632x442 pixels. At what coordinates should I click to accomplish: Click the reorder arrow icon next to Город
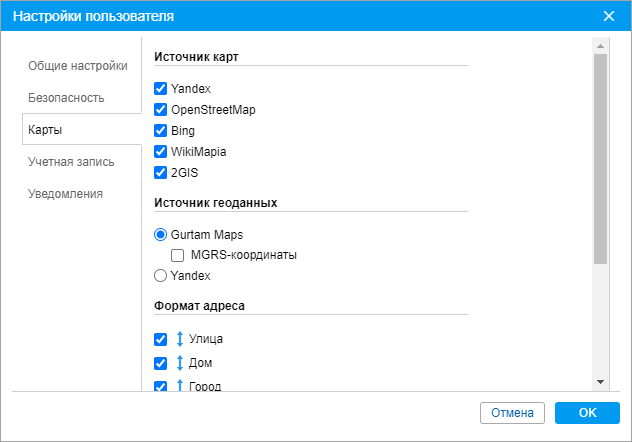tap(180, 386)
